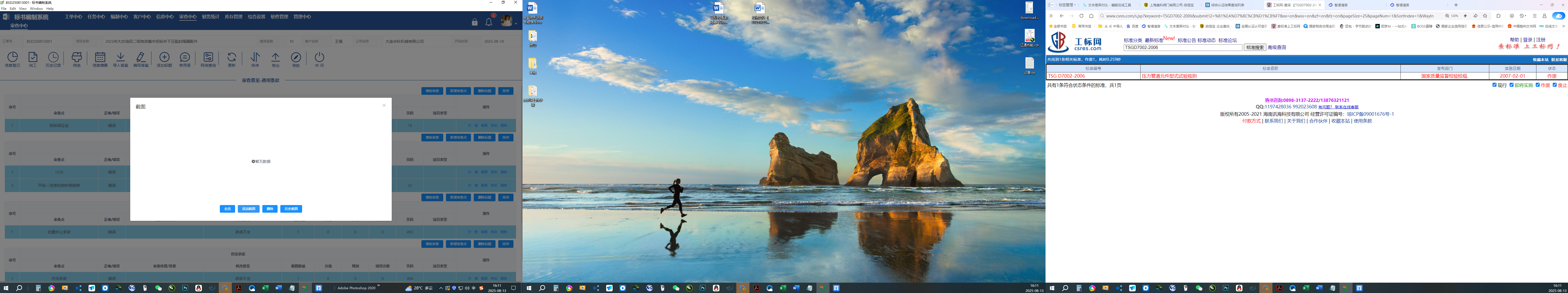Open 历史截图 in the 截图 dialog
1568x293 pixels.
[291, 209]
